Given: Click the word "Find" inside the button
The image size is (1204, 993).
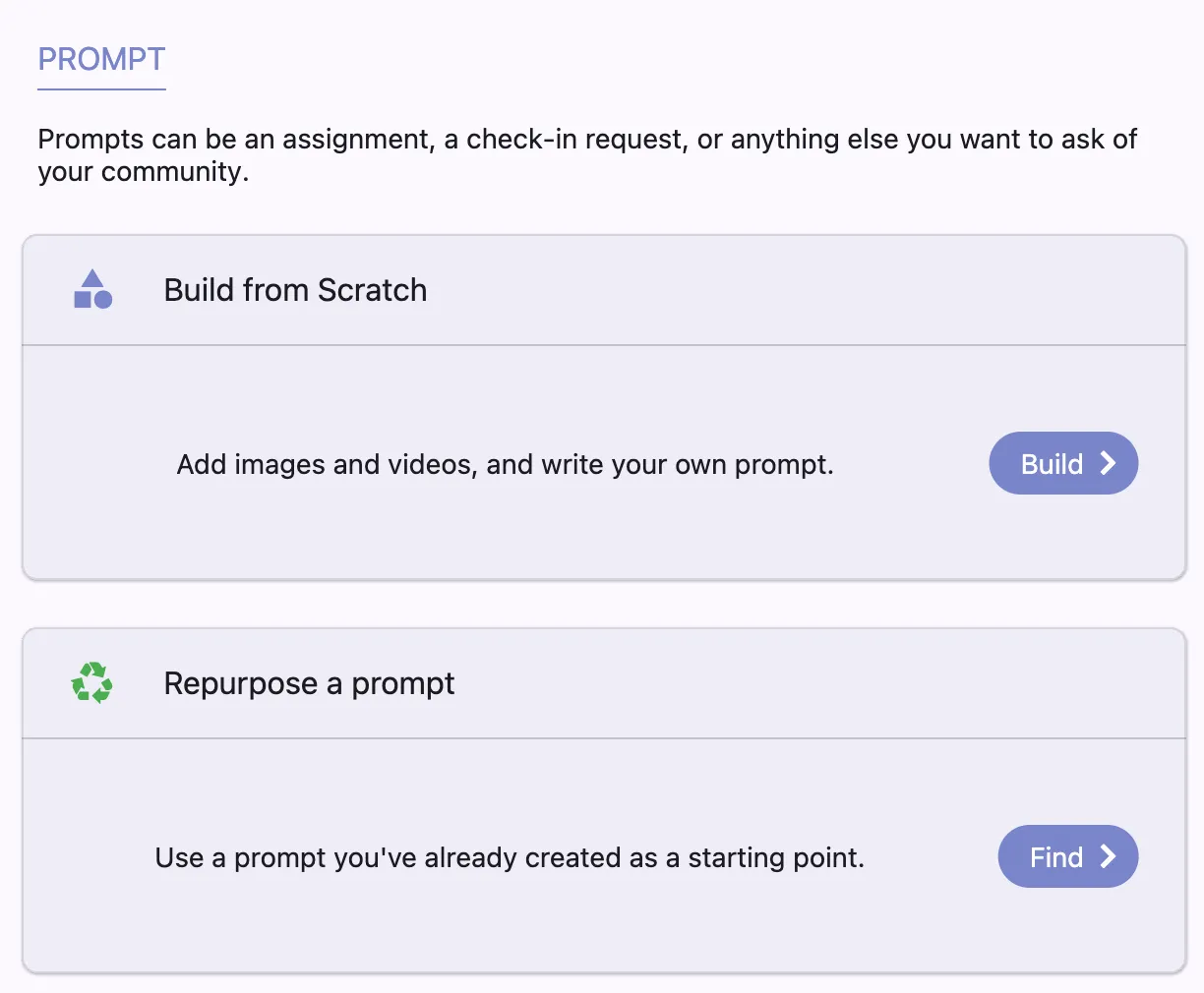Looking at the screenshot, I should [1055, 857].
